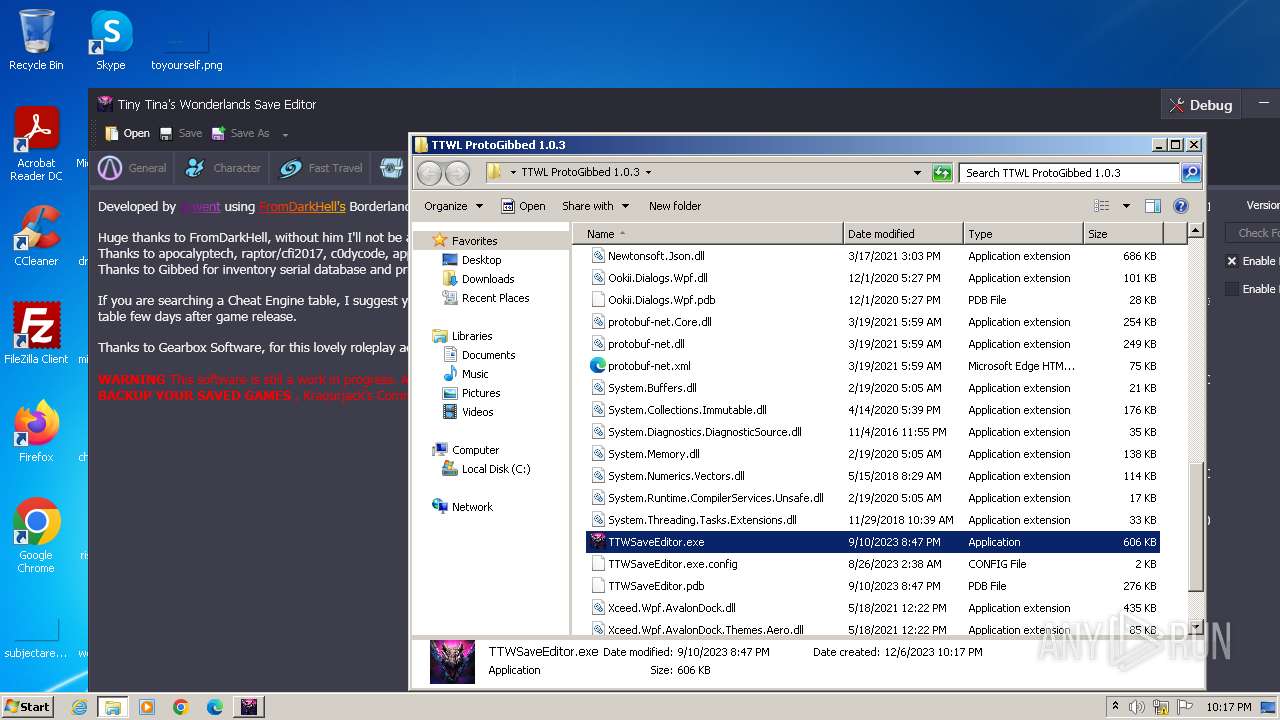Open CCleaner desktop shortcut
Screen dimensions: 1280x720
tap(36, 235)
